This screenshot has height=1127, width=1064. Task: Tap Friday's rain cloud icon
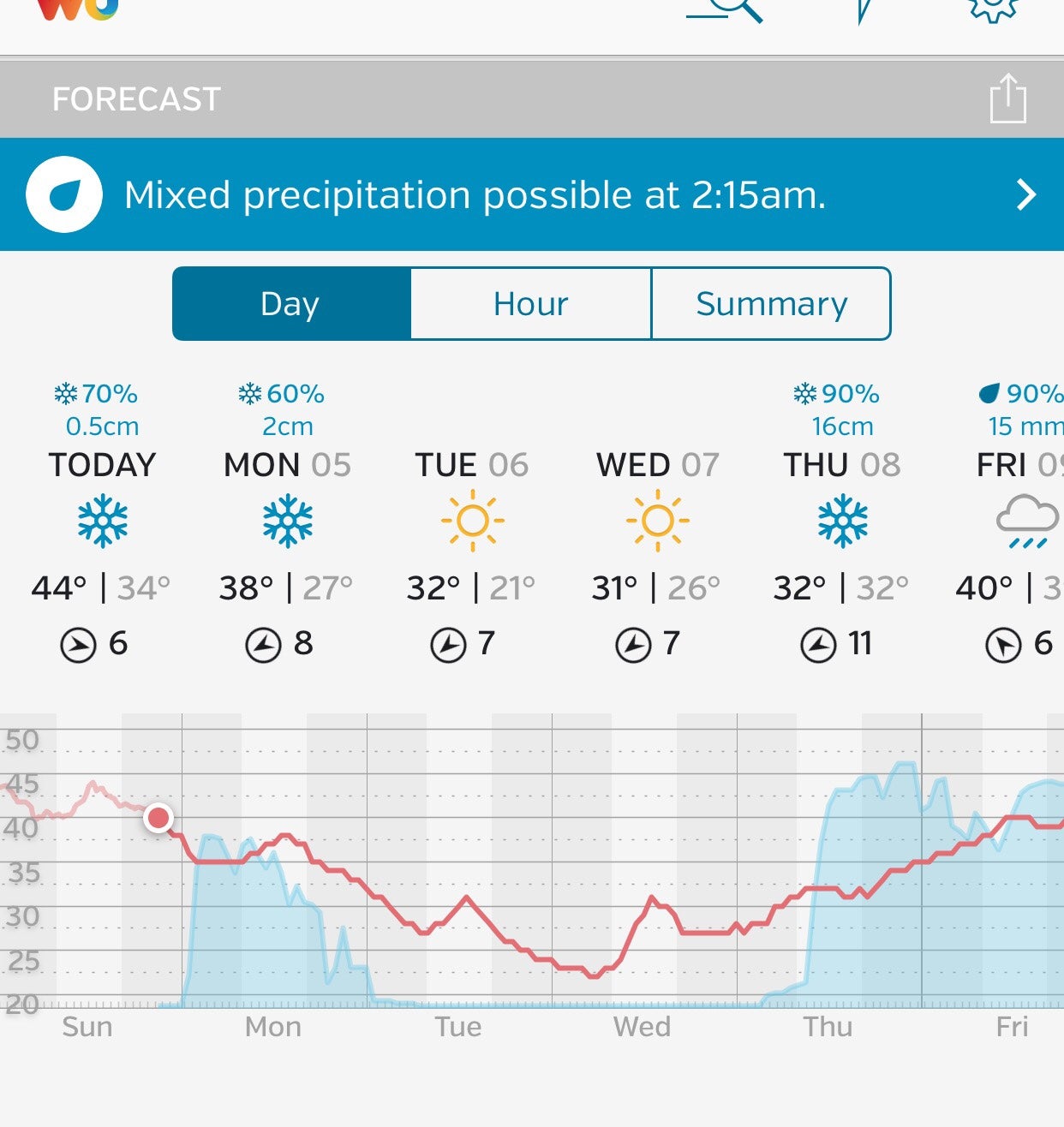tap(1026, 521)
